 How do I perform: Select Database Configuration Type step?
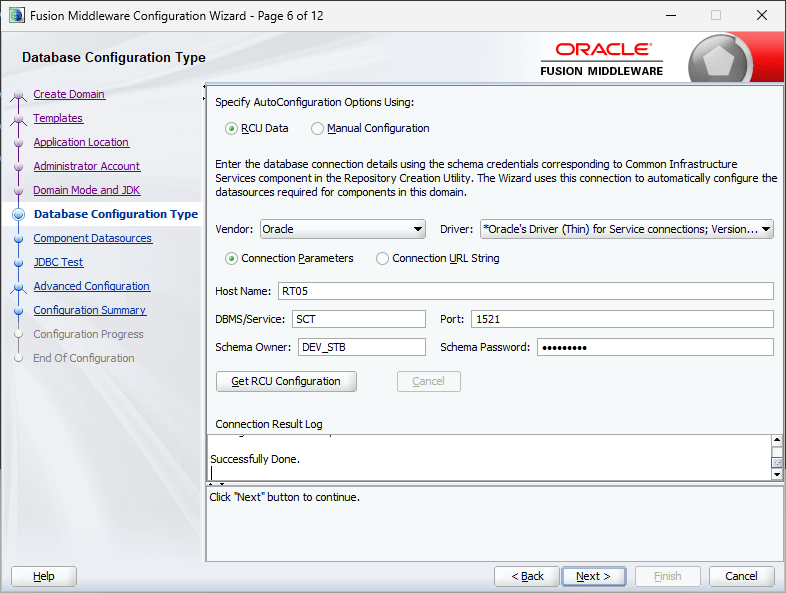[x=116, y=215]
